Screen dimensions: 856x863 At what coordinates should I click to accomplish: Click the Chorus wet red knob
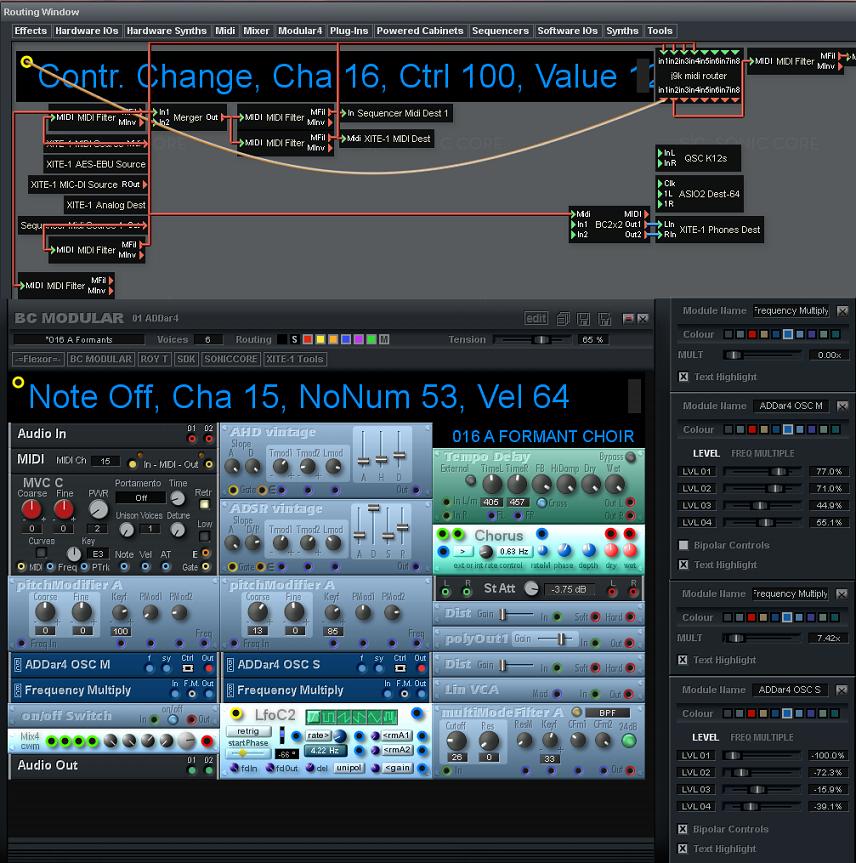(630, 550)
